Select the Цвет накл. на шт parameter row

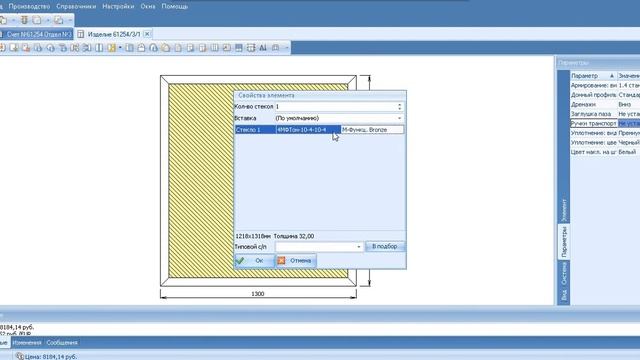click(605, 152)
